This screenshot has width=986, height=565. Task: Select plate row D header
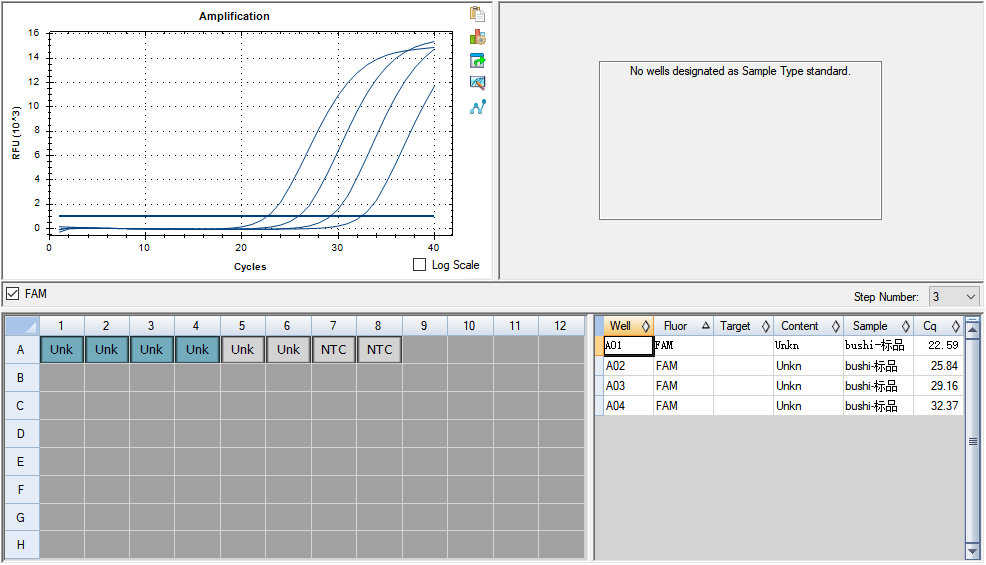pyautogui.click(x=21, y=434)
